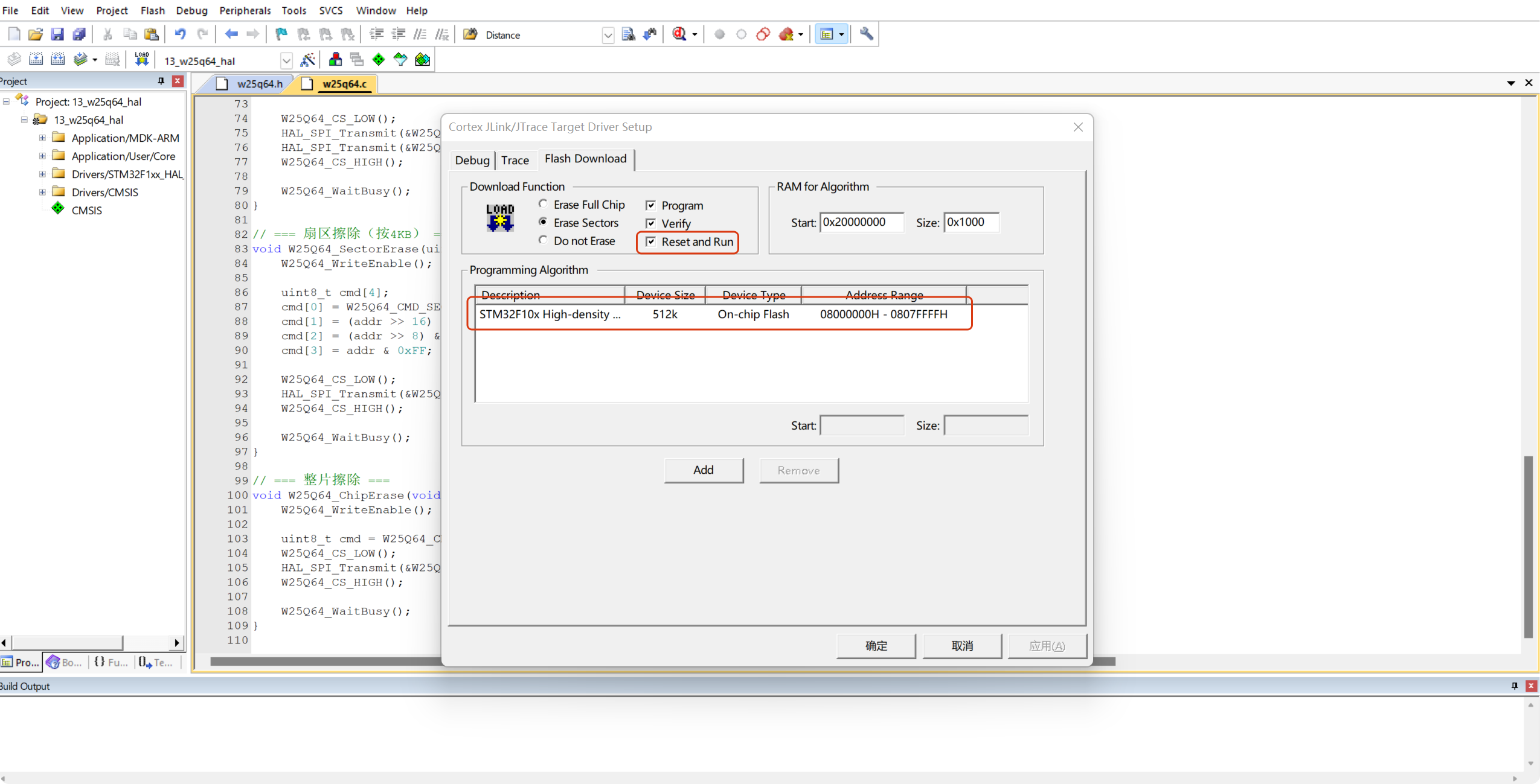This screenshot has height=784, width=1540.
Task: Open the Peripherals menu
Action: pyautogui.click(x=245, y=10)
